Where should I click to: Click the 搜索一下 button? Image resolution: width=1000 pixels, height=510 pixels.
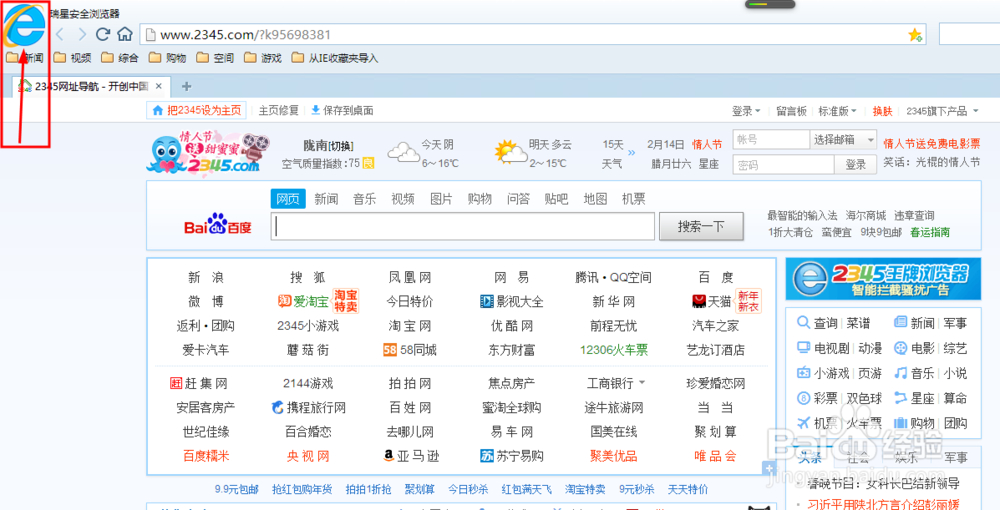coord(702,226)
